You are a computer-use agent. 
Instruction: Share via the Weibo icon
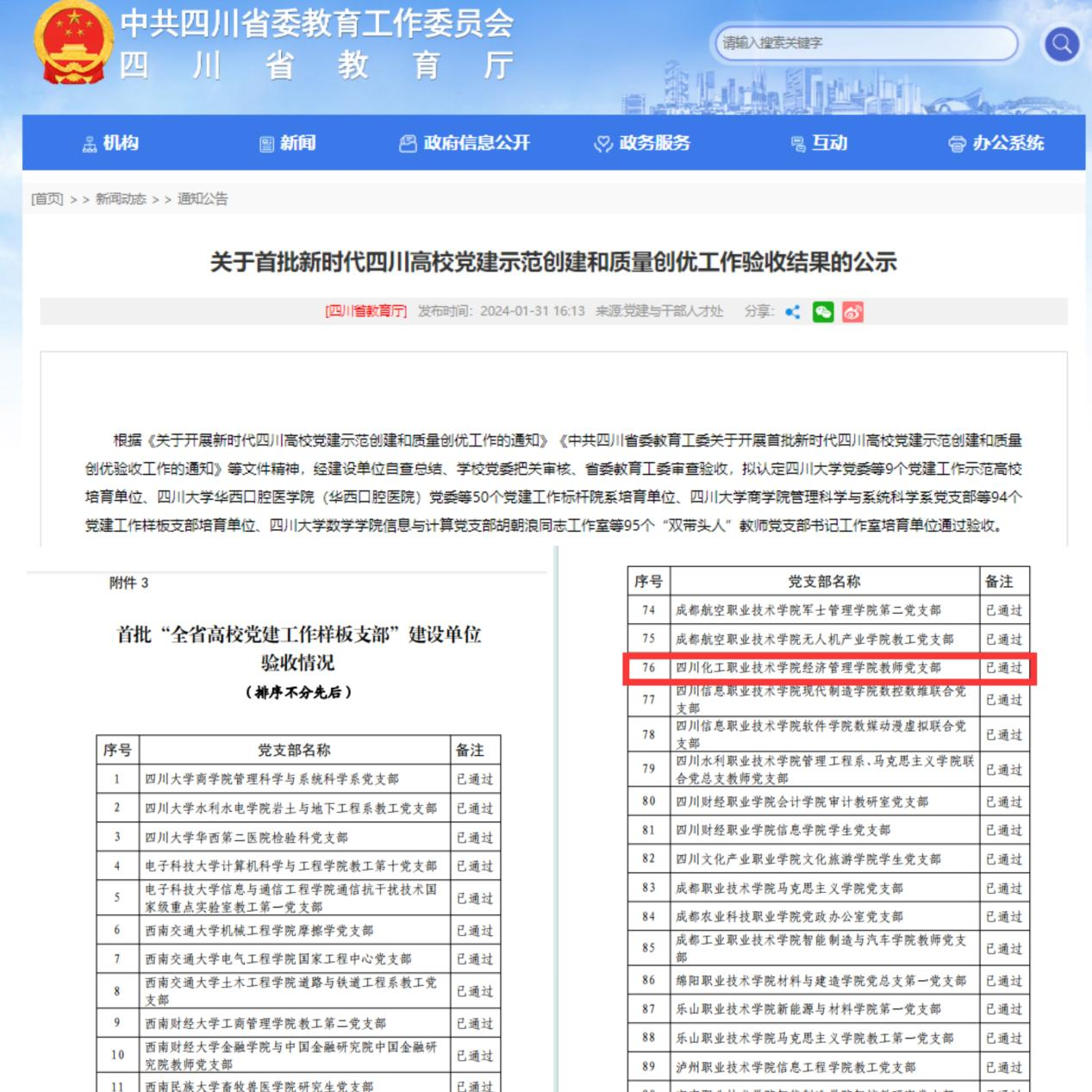(x=852, y=312)
